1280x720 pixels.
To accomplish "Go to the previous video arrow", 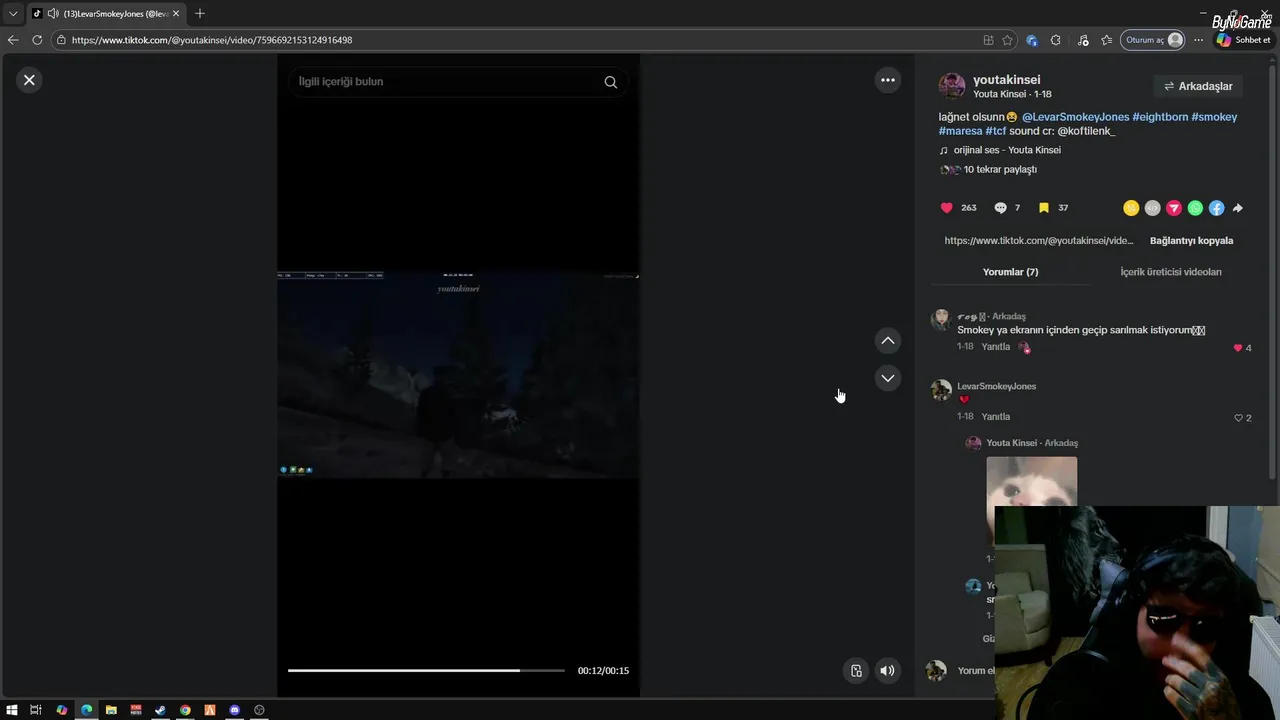I will (x=888, y=341).
